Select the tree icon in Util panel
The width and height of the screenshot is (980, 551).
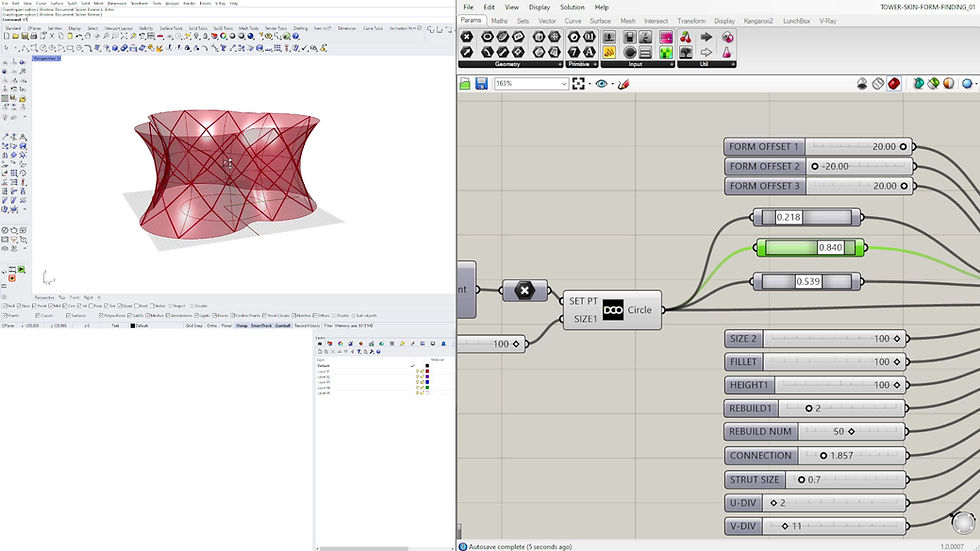[686, 52]
